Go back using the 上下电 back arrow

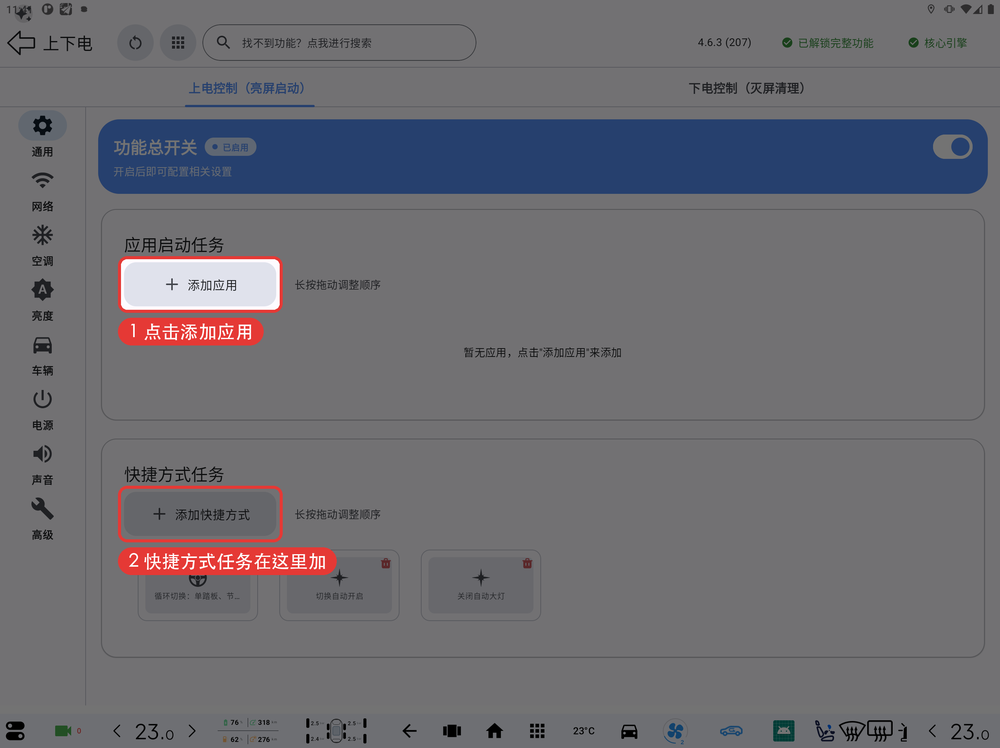coord(21,43)
